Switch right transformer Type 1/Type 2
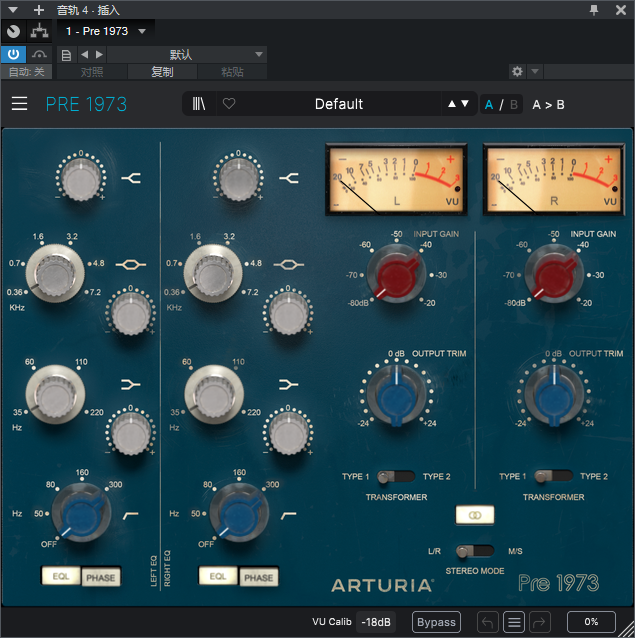635x638 pixels. (553, 476)
